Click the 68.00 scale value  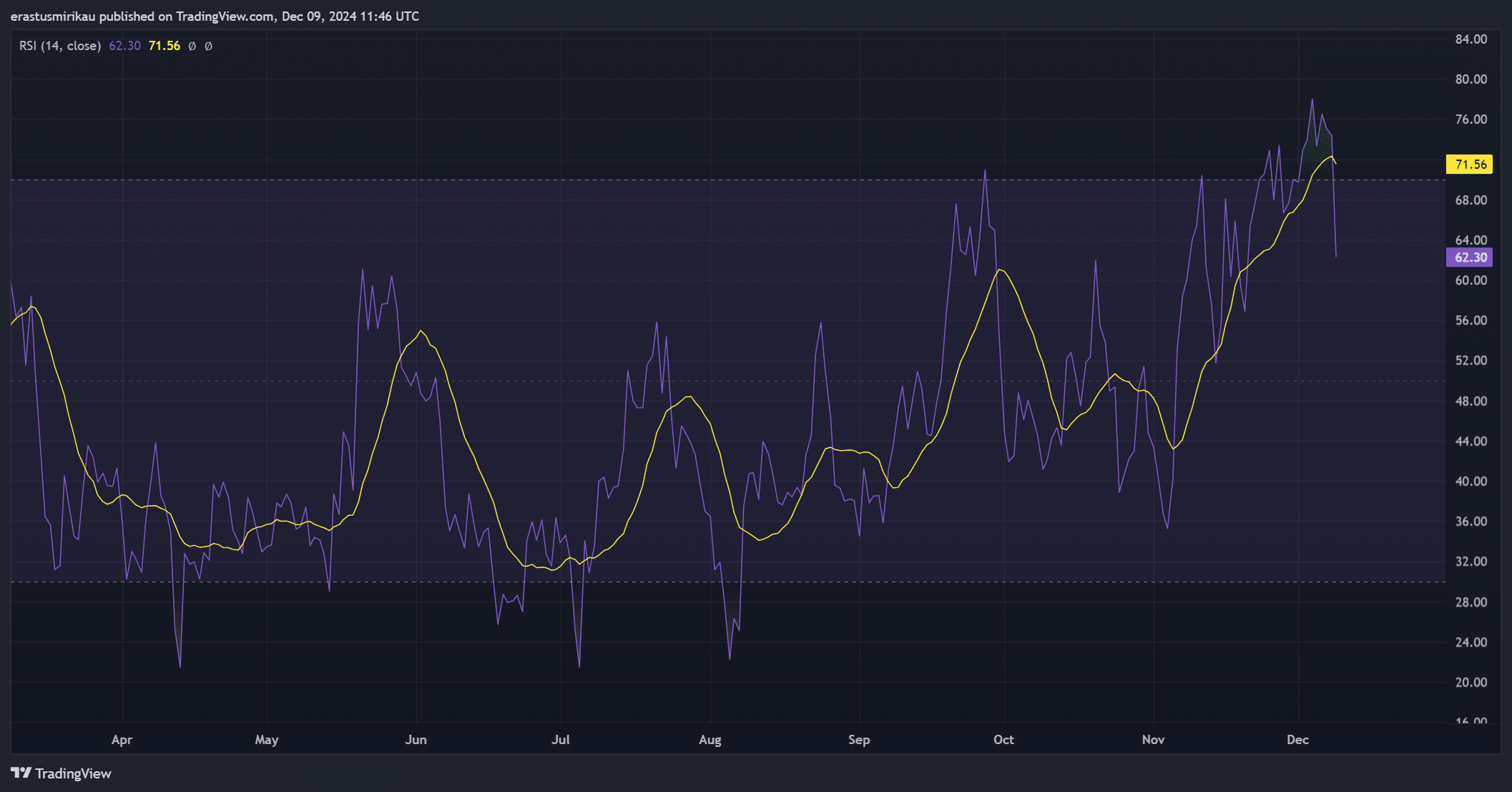[1471, 200]
